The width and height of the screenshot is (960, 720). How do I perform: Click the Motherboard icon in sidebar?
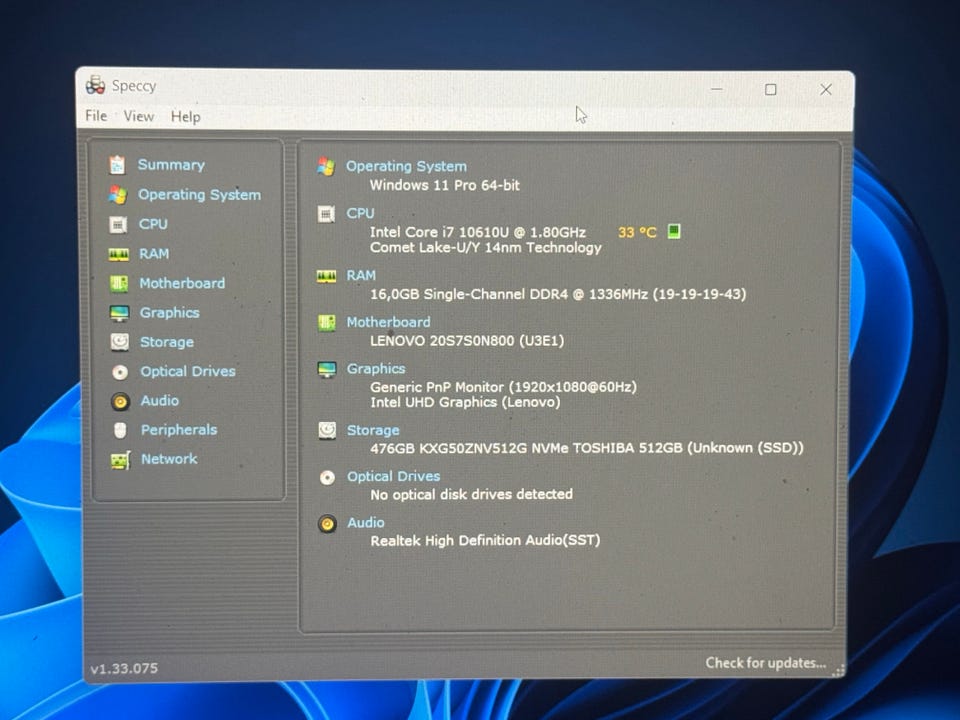119,283
